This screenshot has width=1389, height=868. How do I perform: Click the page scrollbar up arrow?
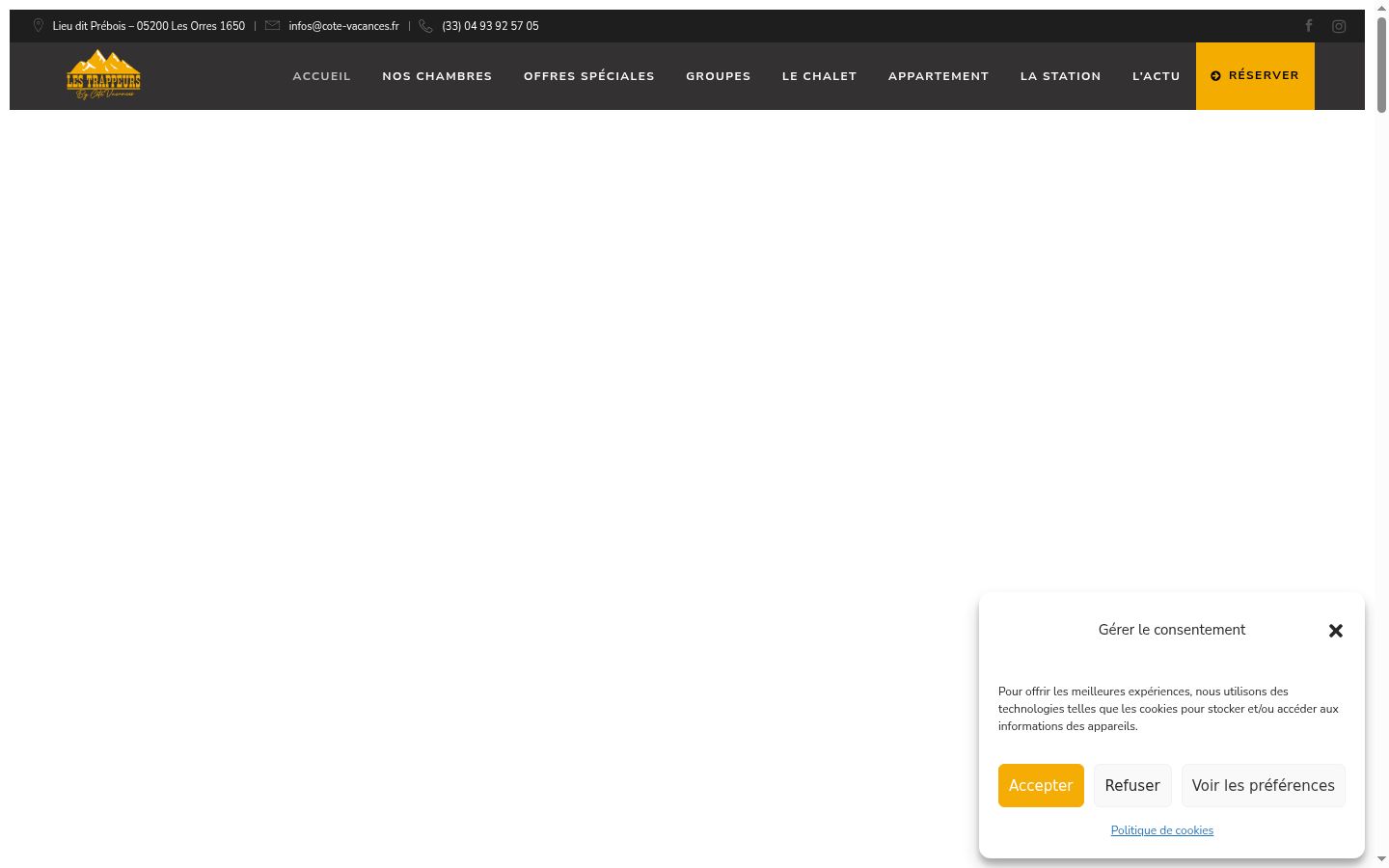pyautogui.click(x=1382, y=8)
